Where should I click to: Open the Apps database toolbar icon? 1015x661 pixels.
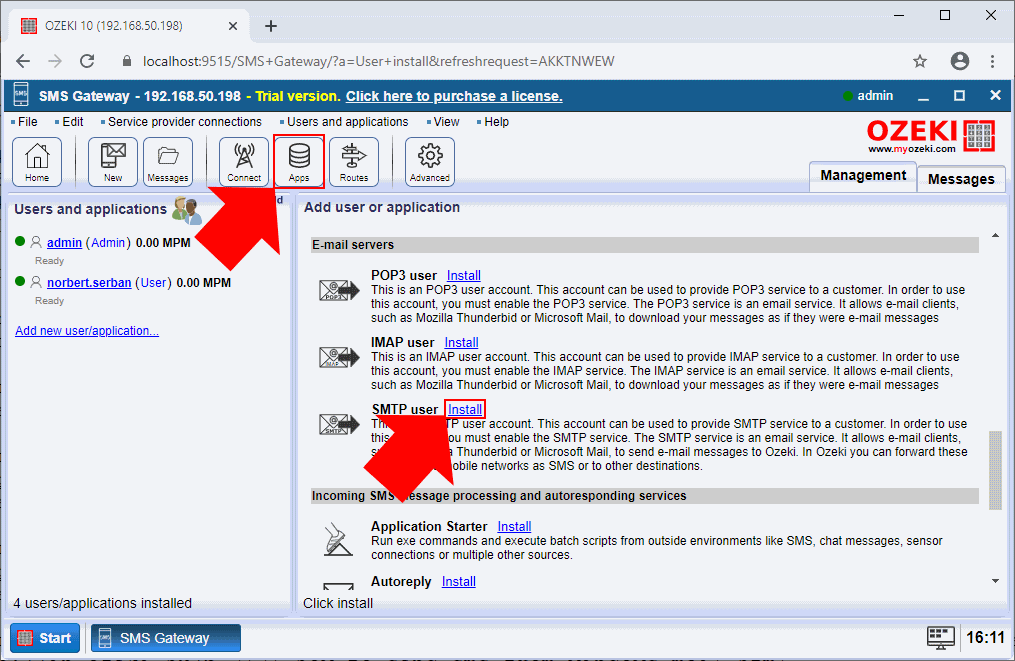coord(299,162)
